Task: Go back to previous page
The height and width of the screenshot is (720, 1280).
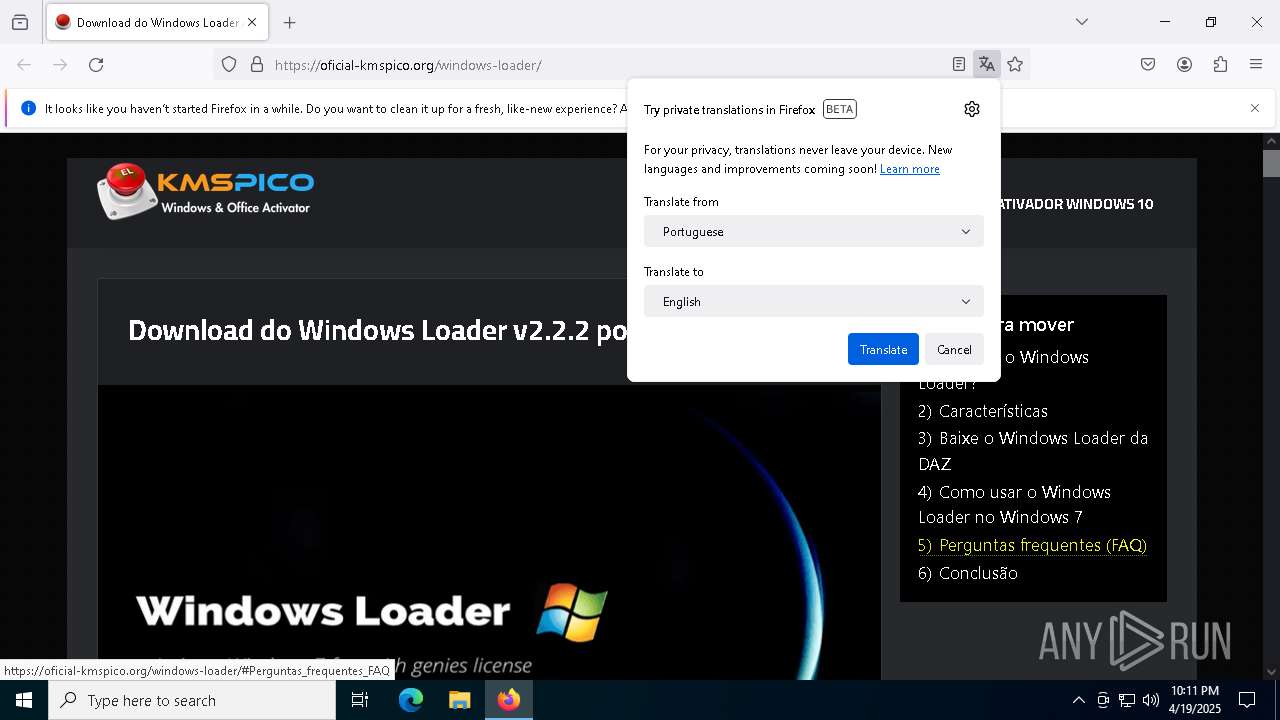Action: click(24, 65)
